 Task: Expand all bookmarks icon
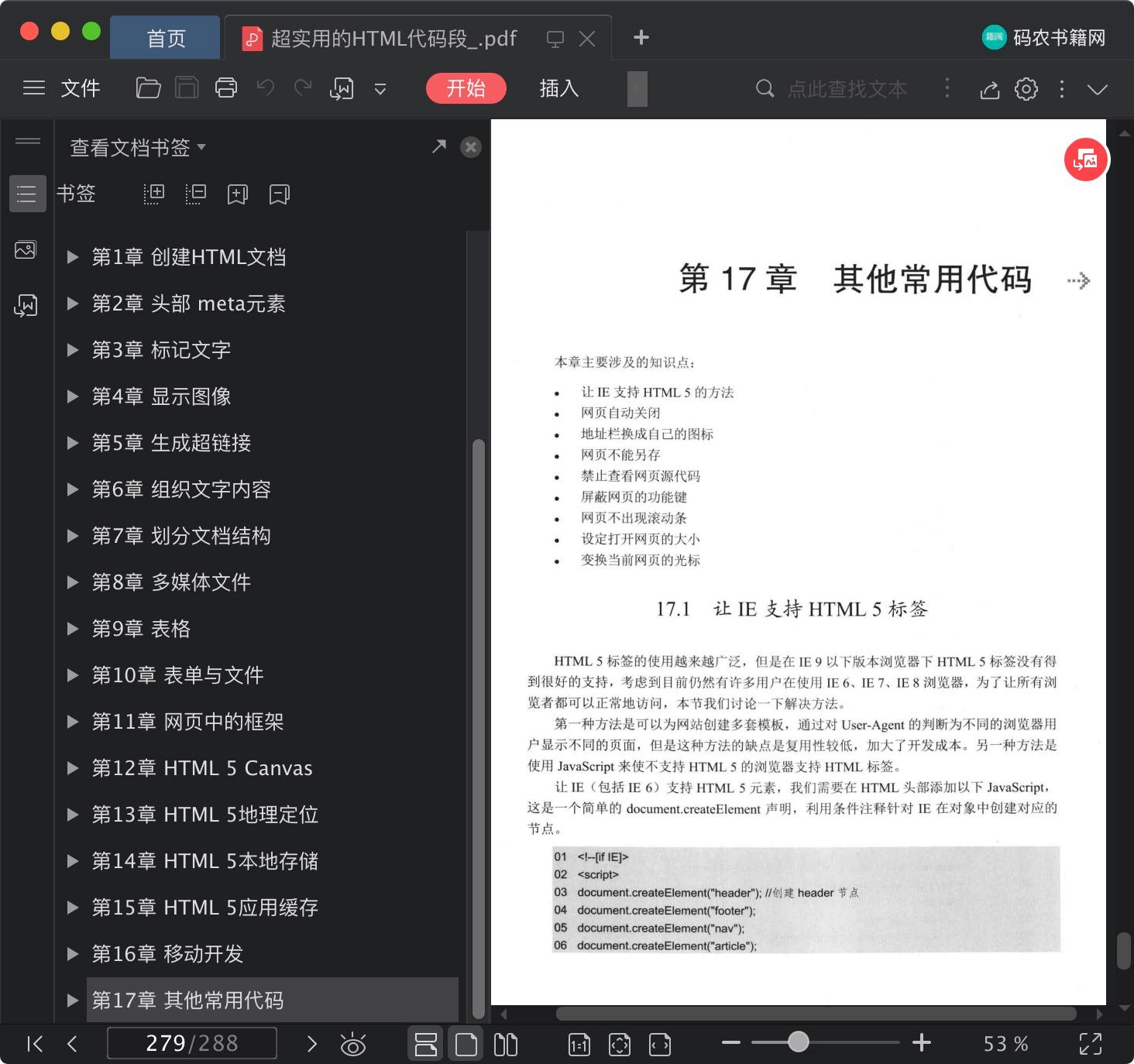point(154,194)
